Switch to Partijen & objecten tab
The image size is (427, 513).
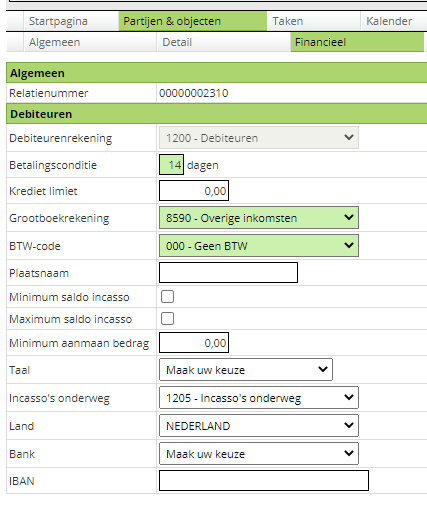[x=193, y=21]
